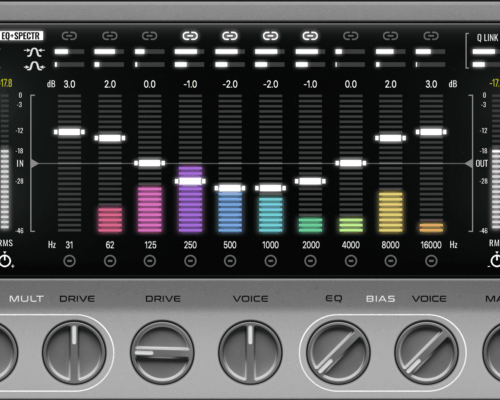The height and width of the screenshot is (400, 500).
Task: Click the 250 Hz gain fader handle
Action: 190,181
